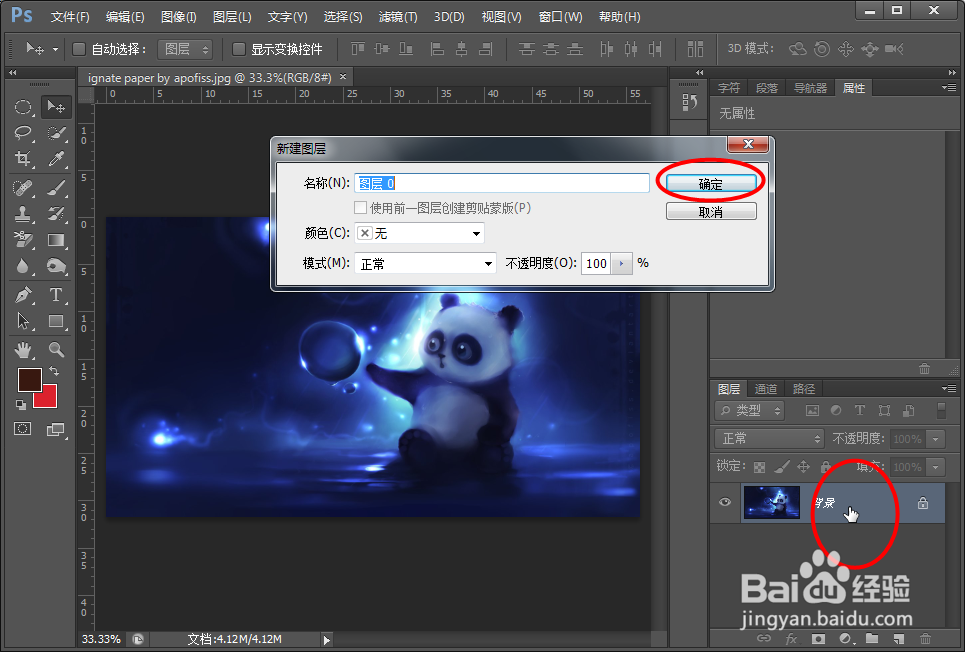Viewport: 965px width, 652px height.
Task: Select the Brush tool
Action: click(56, 187)
